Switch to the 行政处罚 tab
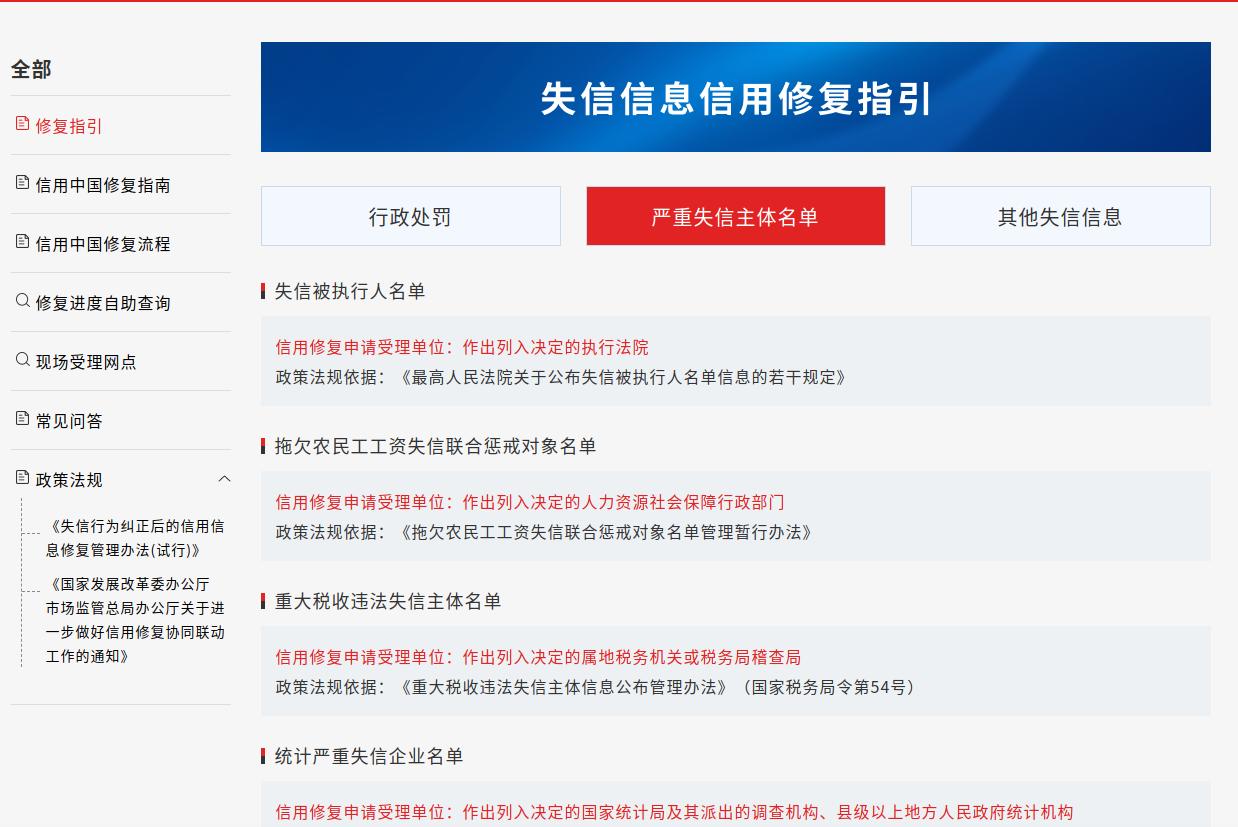 [410, 217]
